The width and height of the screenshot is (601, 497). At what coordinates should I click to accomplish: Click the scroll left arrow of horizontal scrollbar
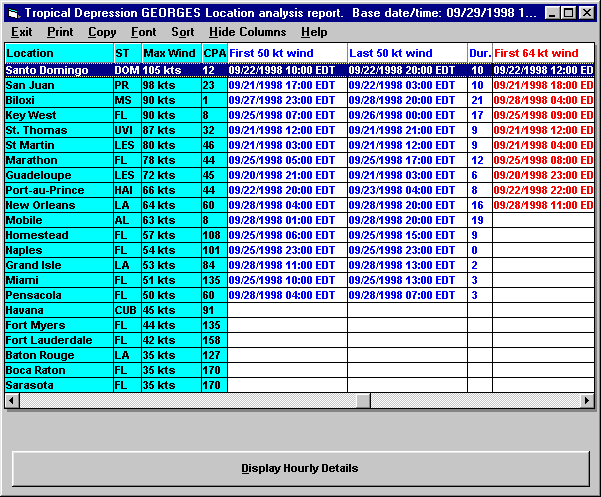coord(12,401)
